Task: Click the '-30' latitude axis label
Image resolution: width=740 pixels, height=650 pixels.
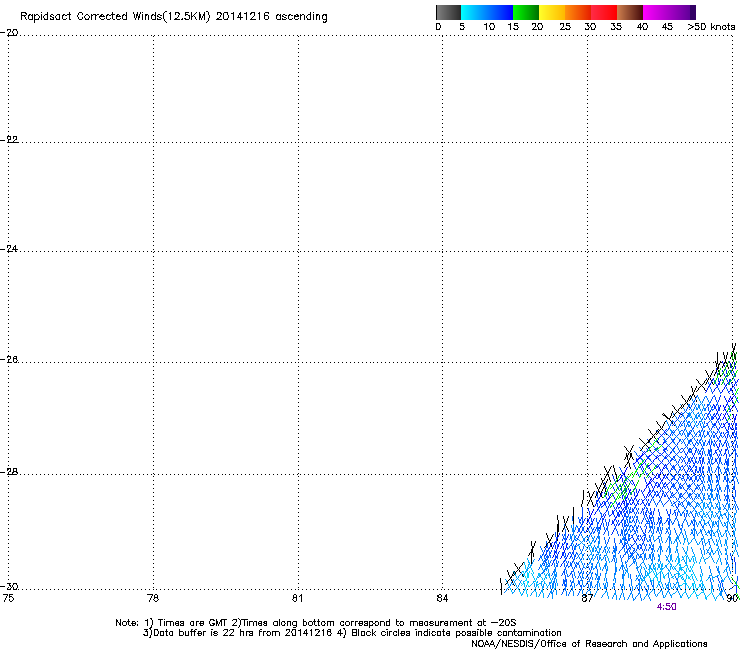Action: tap(9, 586)
